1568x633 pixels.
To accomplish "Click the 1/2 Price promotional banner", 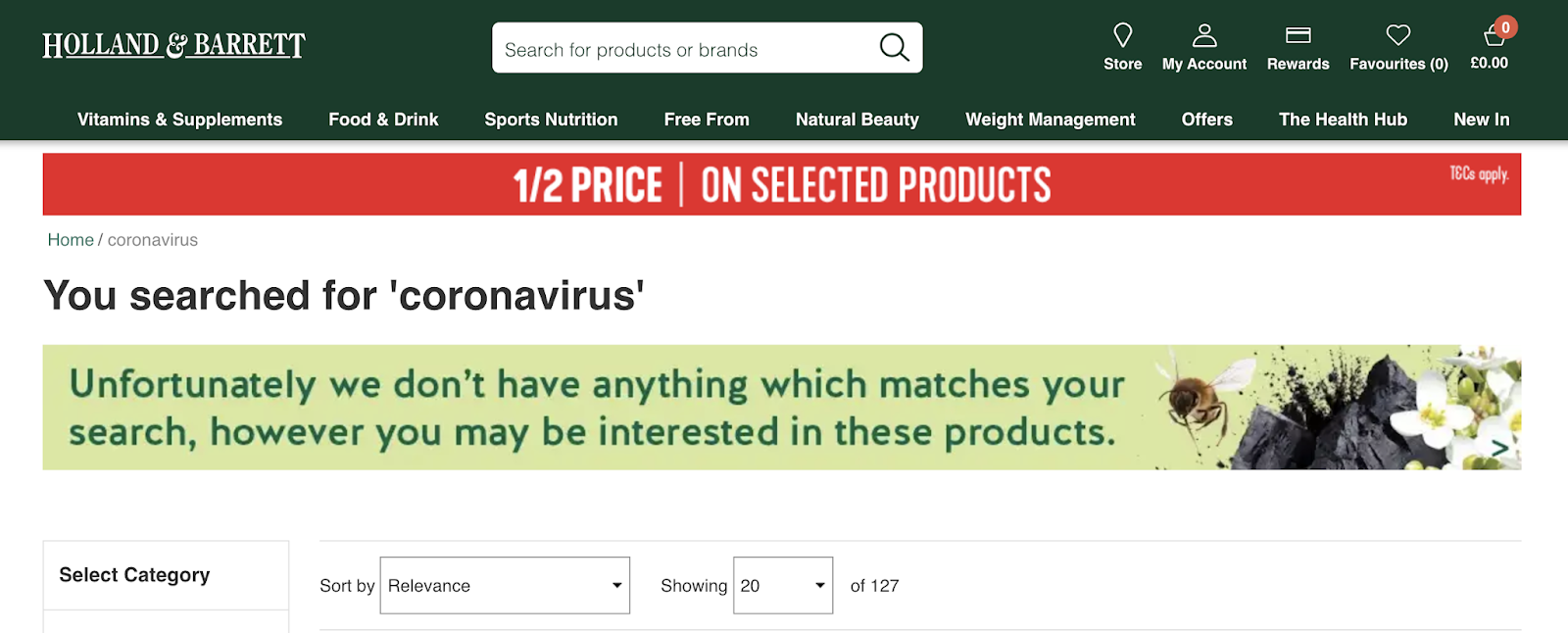I will coord(781,185).
